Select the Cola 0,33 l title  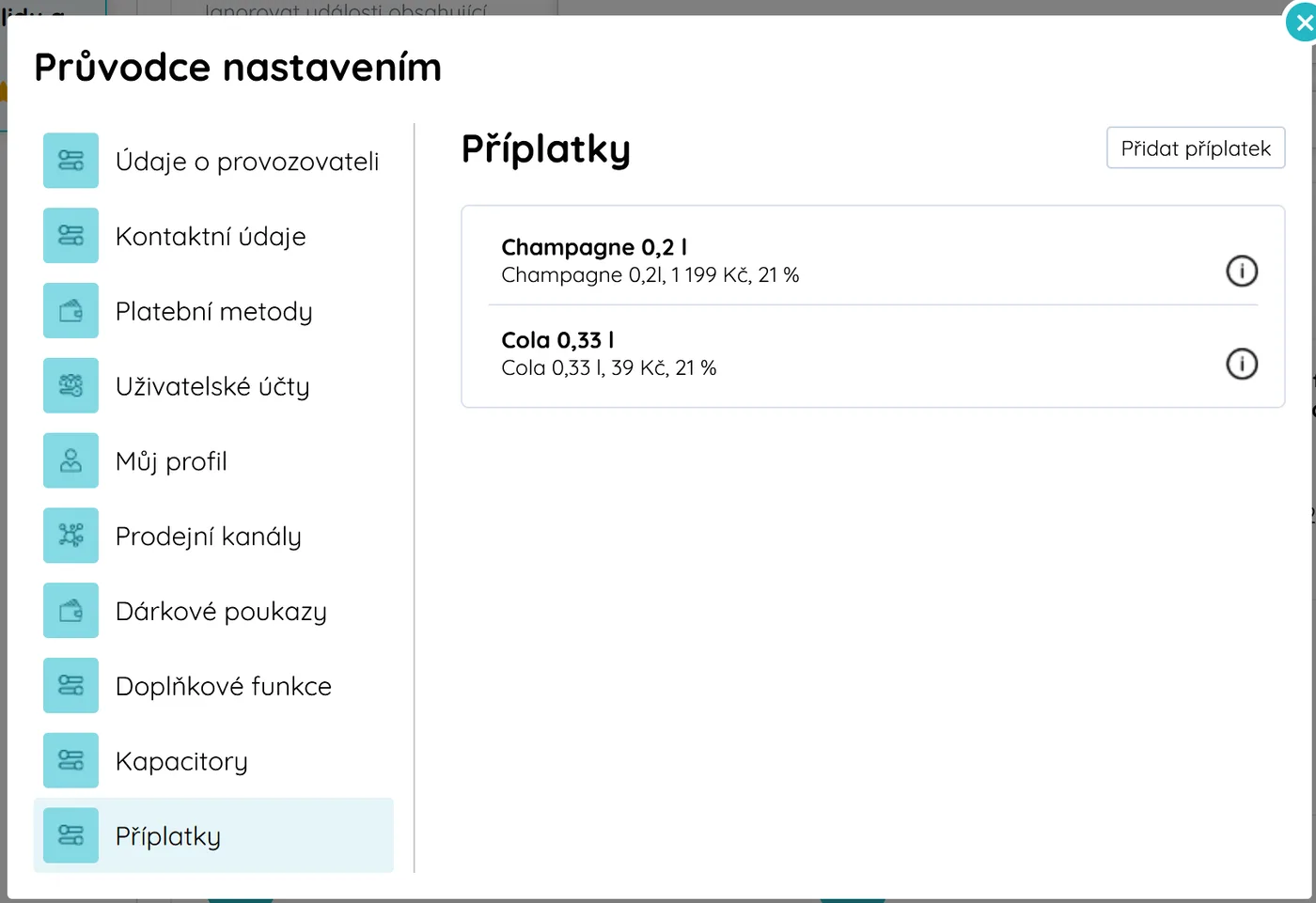557,340
